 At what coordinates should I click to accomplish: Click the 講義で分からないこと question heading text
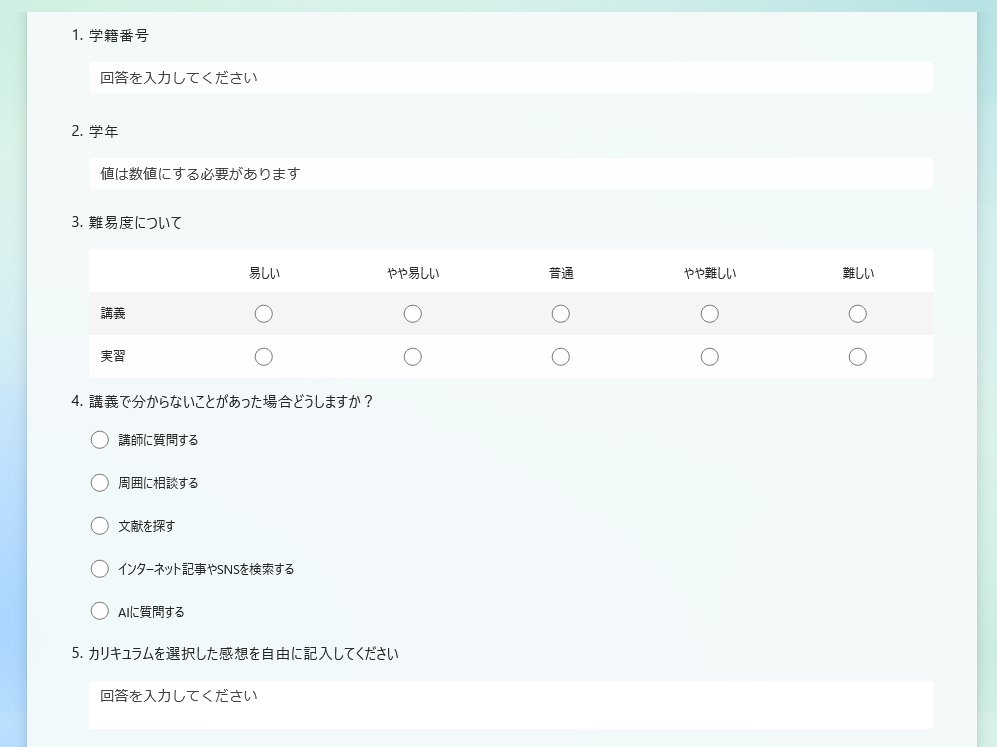(x=231, y=402)
